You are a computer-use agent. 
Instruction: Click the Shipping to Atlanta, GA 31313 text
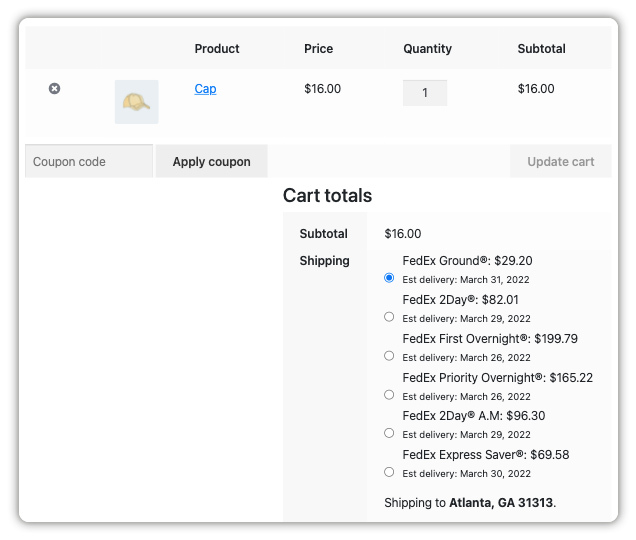470,503
